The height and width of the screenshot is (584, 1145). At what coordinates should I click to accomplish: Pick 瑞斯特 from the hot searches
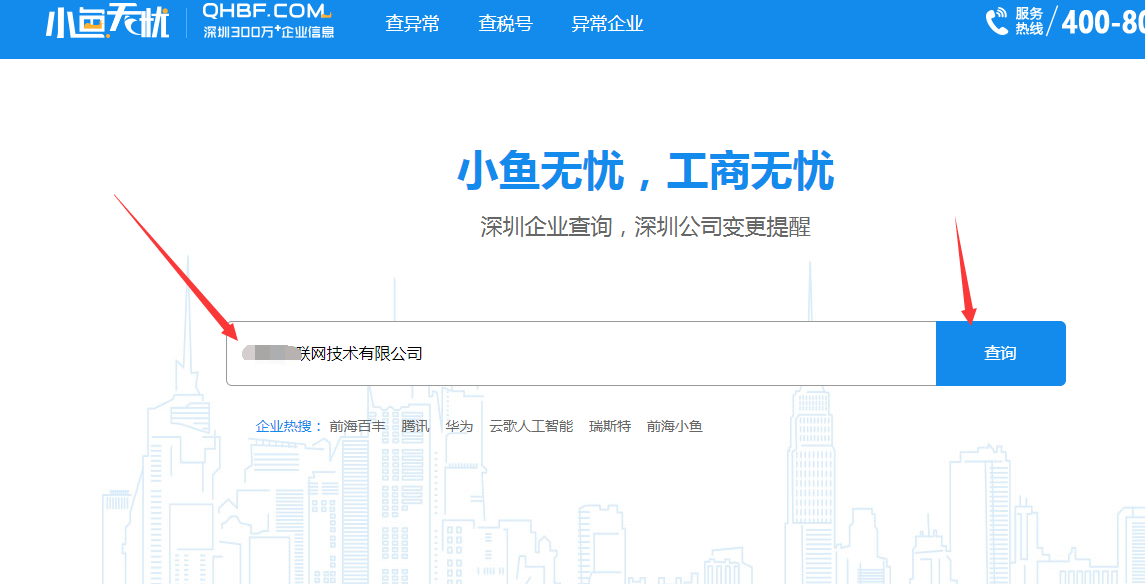click(x=610, y=426)
